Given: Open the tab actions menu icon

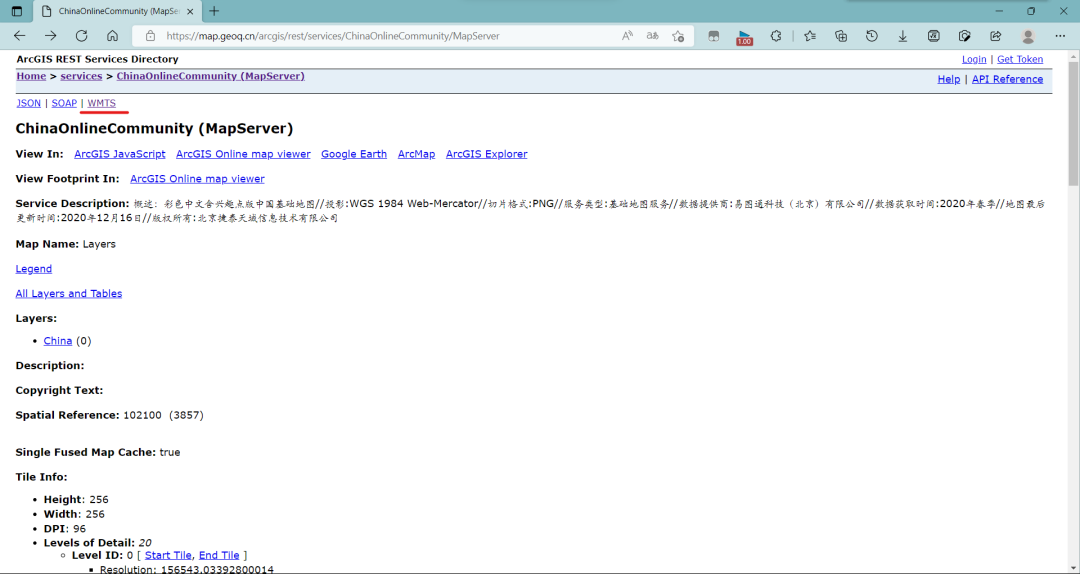Looking at the screenshot, I should (17, 11).
